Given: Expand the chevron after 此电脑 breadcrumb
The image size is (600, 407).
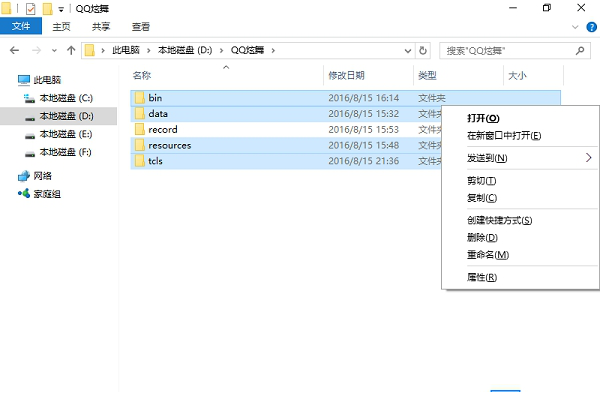Looking at the screenshot, I should click(x=149, y=50).
